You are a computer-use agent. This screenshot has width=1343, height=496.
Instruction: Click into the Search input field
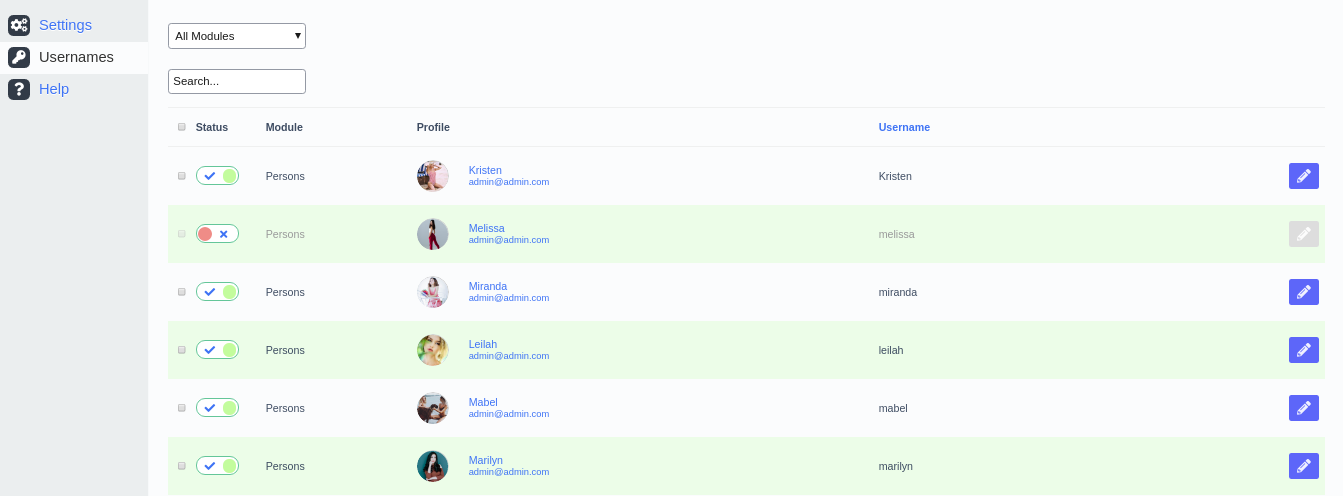pyautogui.click(x=236, y=81)
